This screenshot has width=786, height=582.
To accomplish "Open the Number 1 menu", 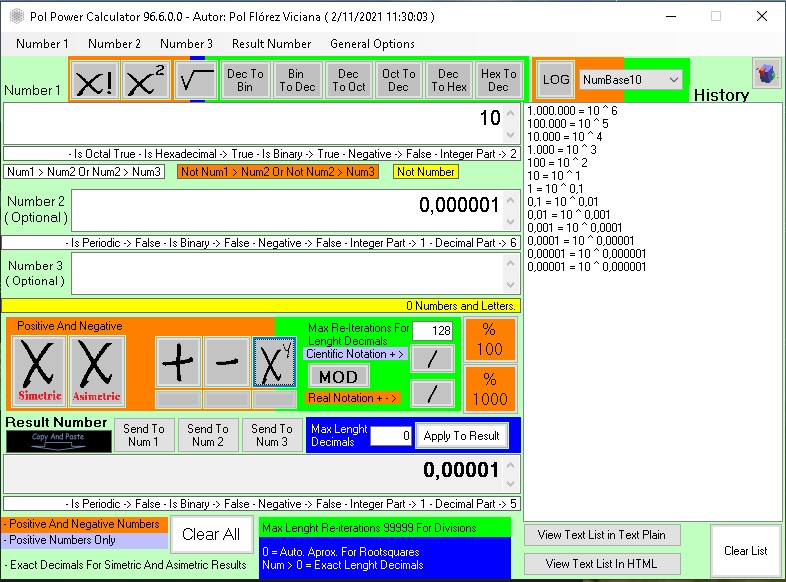I will tap(42, 44).
